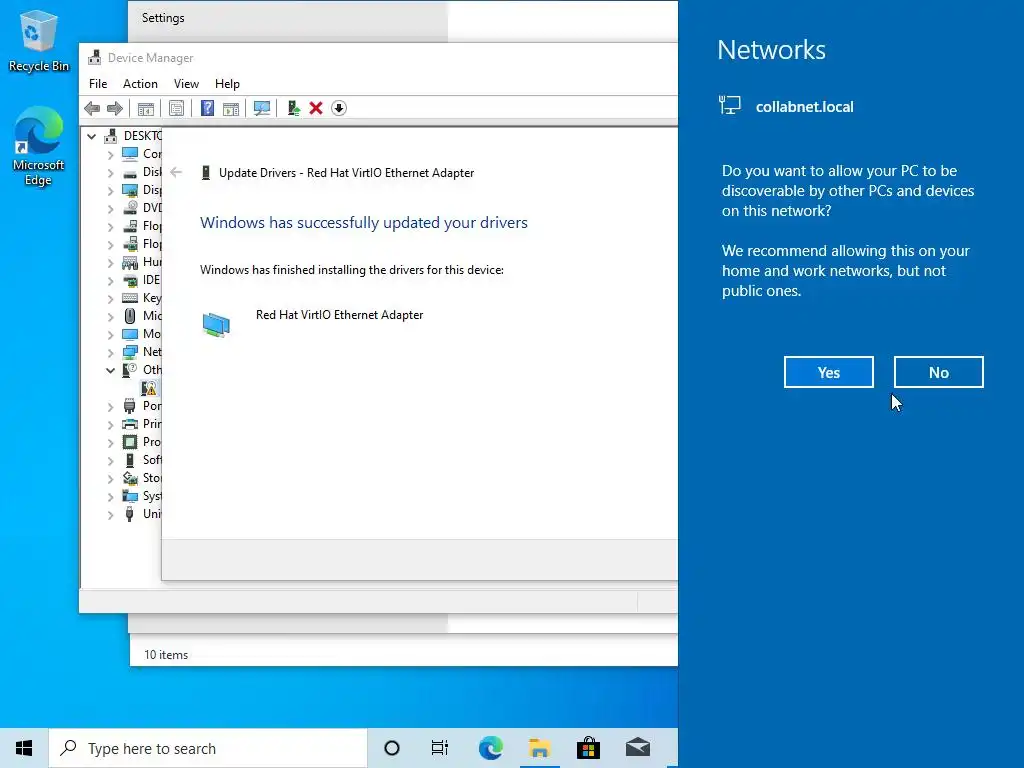Click the Keyboards category icon
Screen dimensions: 1024x768
click(131, 298)
